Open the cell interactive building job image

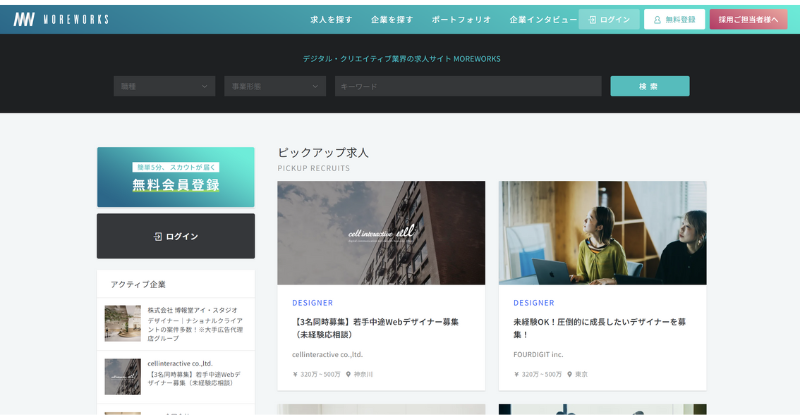coord(381,233)
